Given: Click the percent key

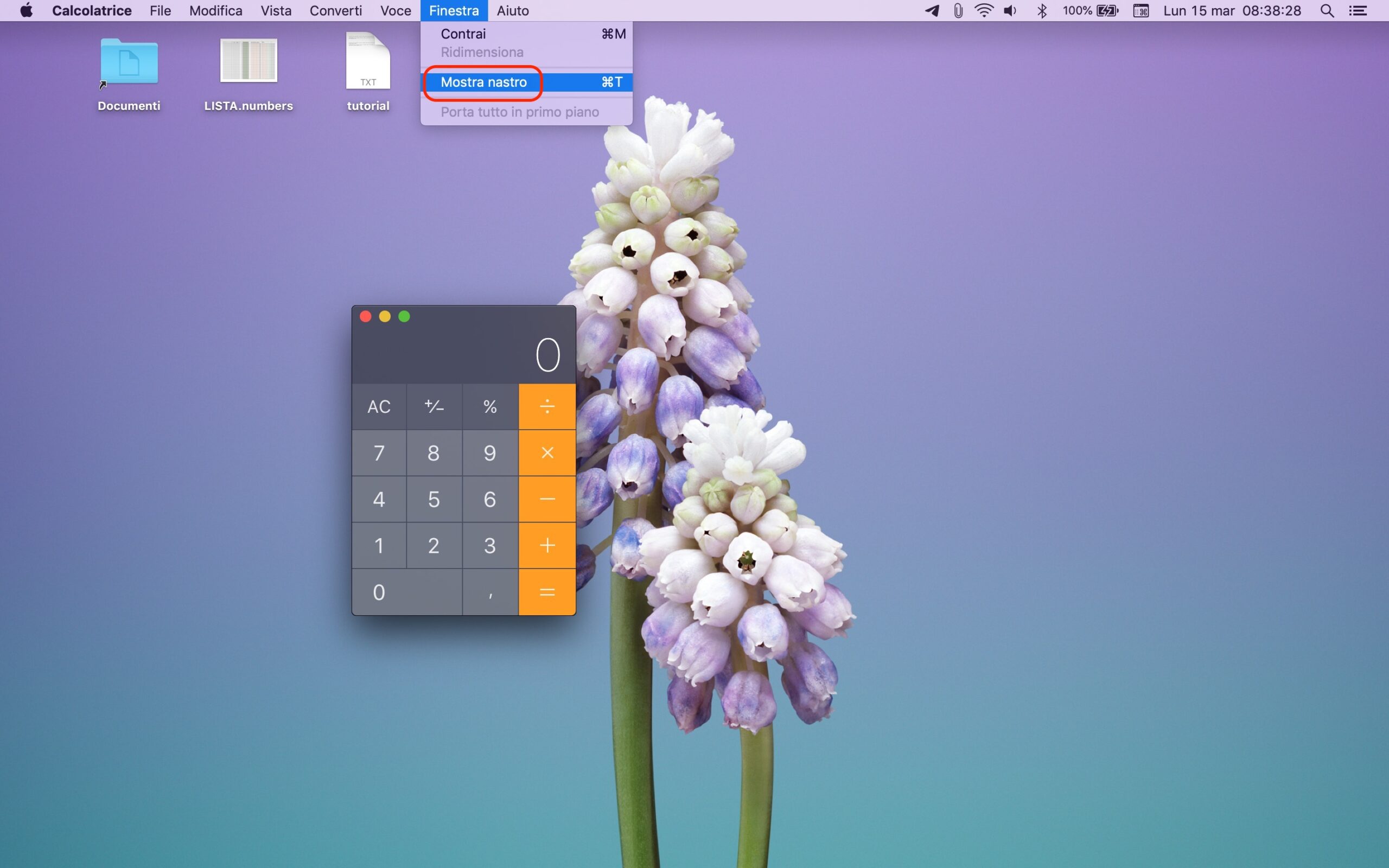Looking at the screenshot, I should (x=489, y=406).
